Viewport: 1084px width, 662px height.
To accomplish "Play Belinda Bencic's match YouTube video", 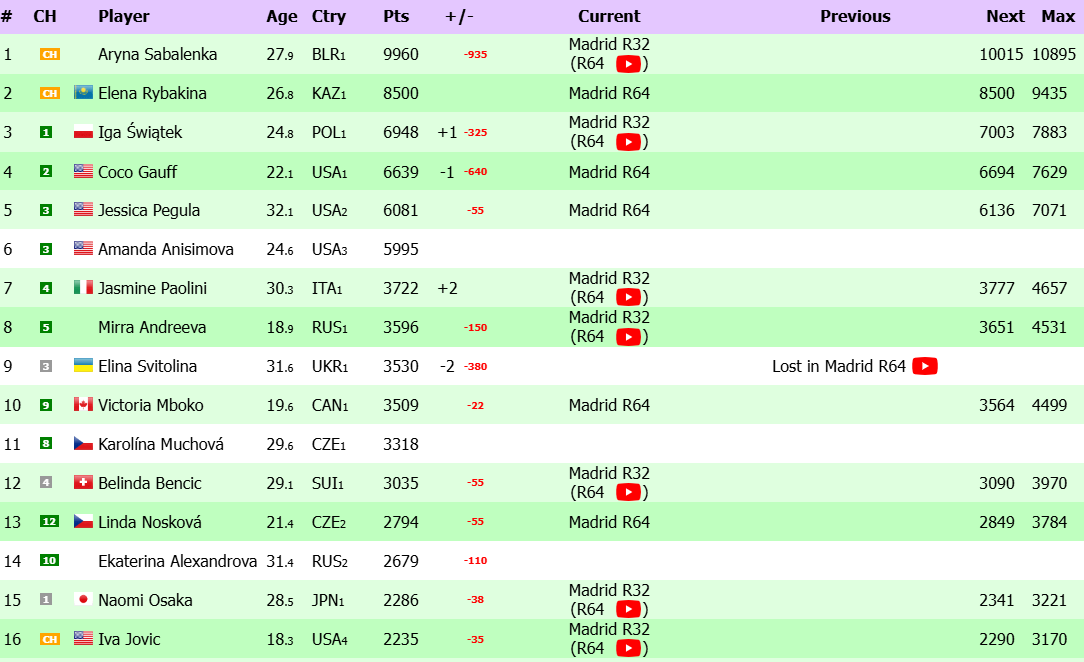I will click(x=628, y=492).
